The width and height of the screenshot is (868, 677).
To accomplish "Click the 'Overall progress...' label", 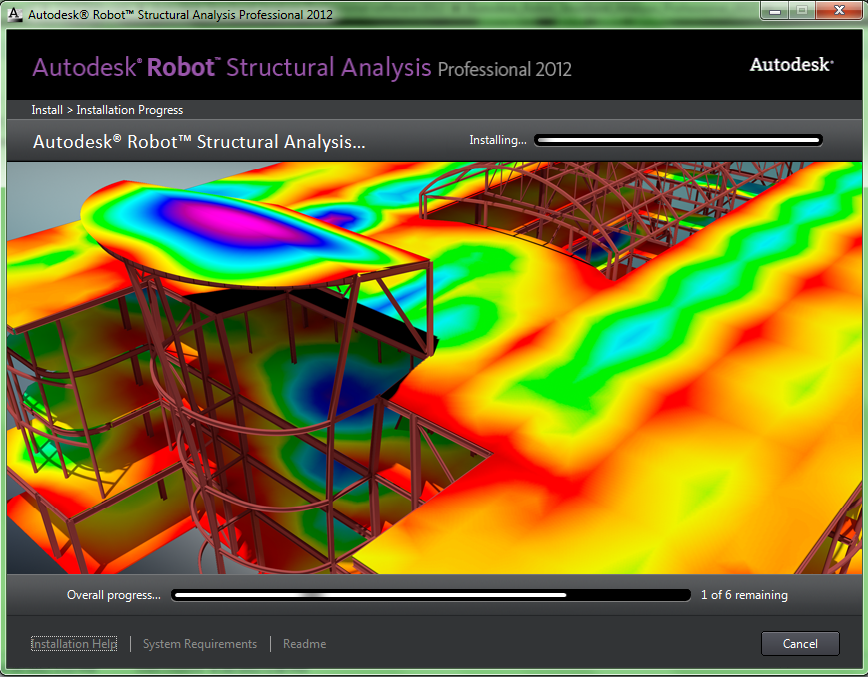I will pos(113,595).
